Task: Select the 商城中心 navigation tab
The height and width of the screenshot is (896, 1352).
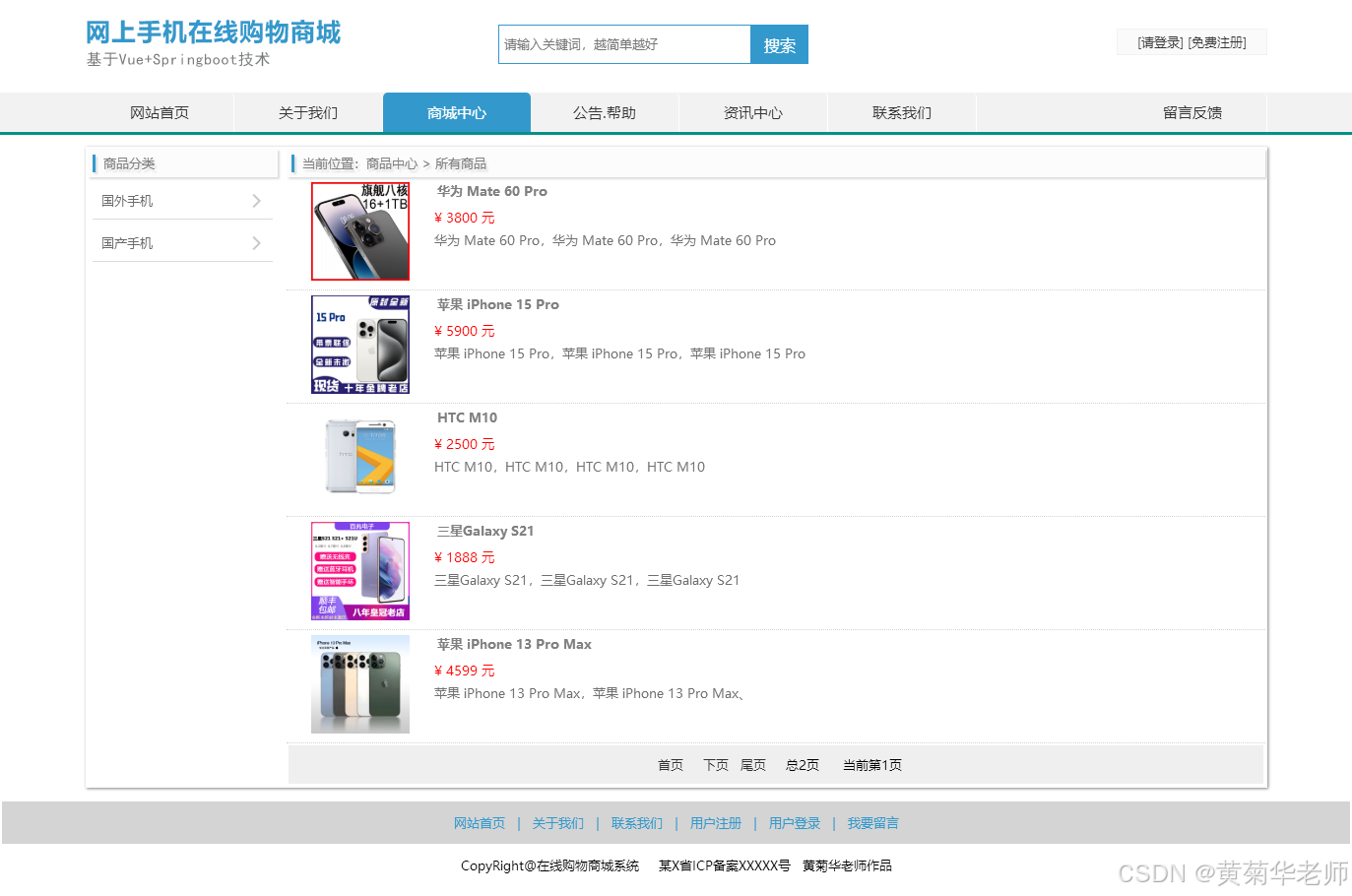Action: pos(457,112)
